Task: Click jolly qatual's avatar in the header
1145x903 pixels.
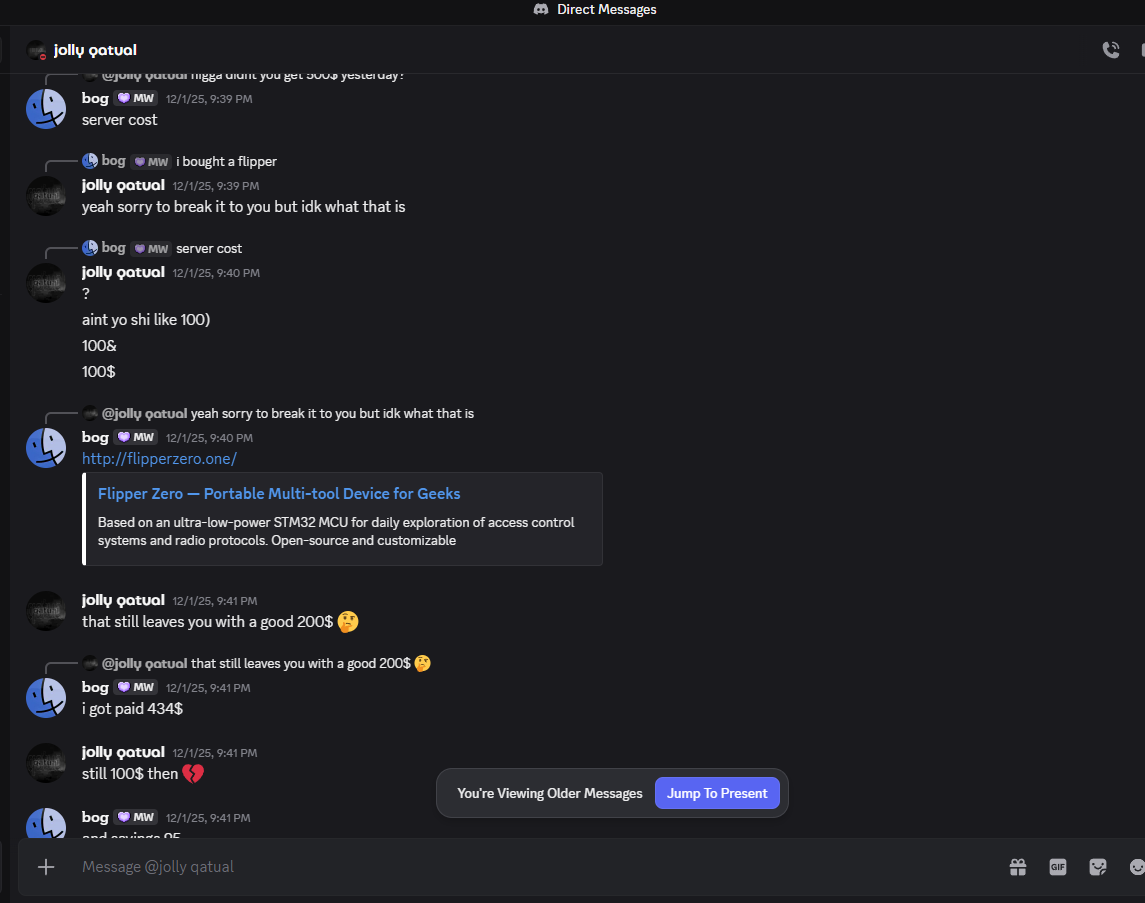Action: point(37,50)
